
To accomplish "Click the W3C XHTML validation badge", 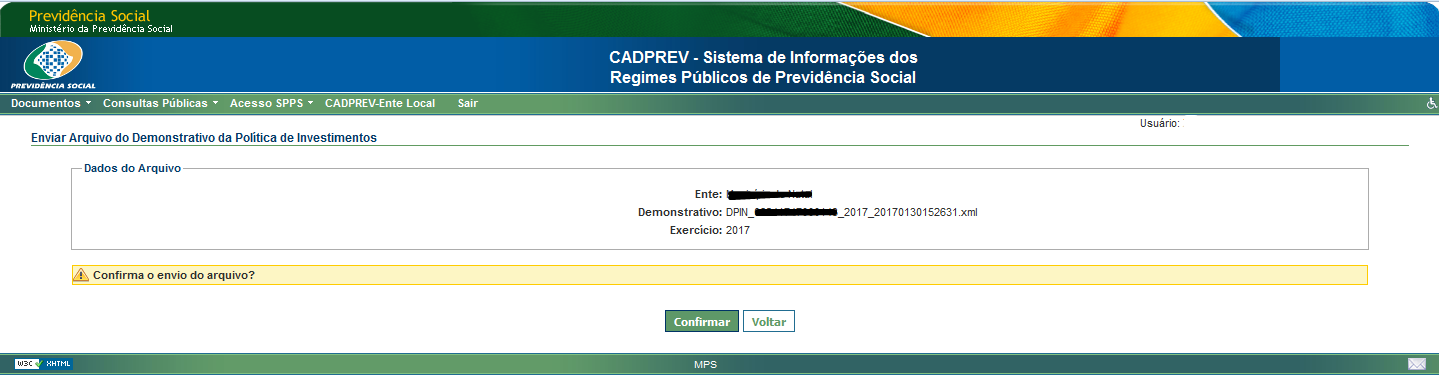I will 44,364.
